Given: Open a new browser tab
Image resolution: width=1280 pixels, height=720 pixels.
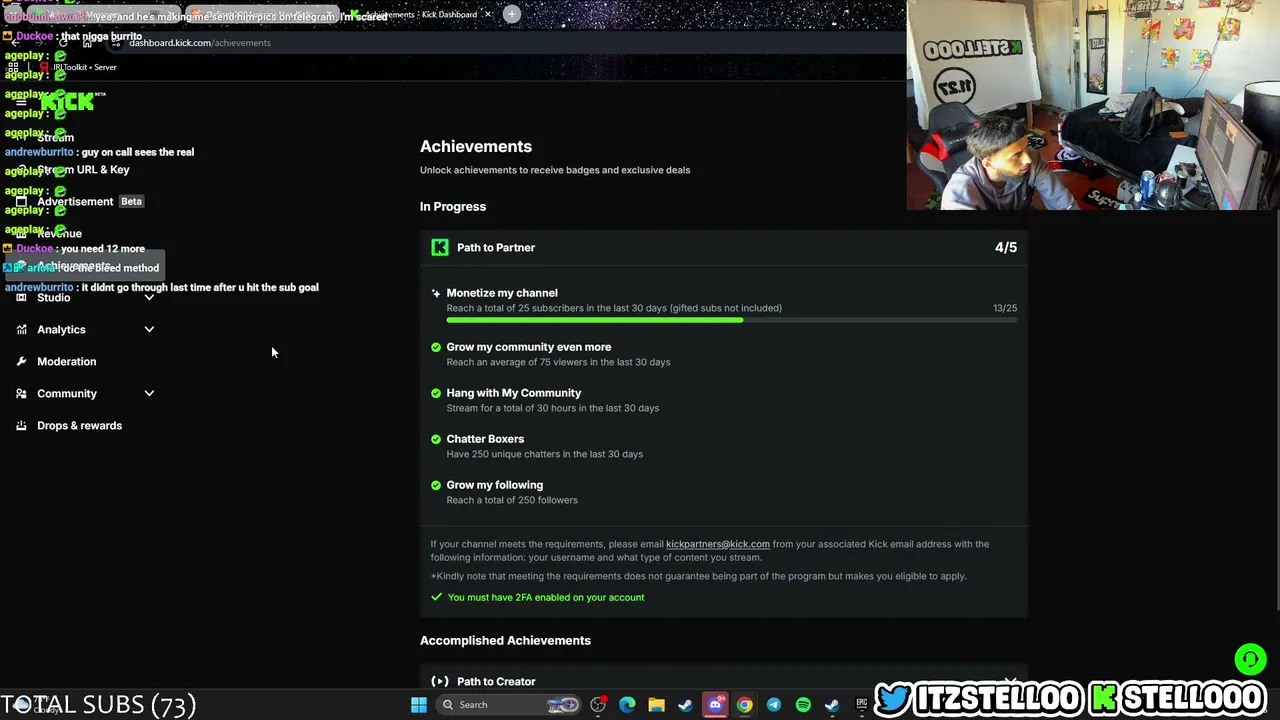Looking at the screenshot, I should [511, 14].
